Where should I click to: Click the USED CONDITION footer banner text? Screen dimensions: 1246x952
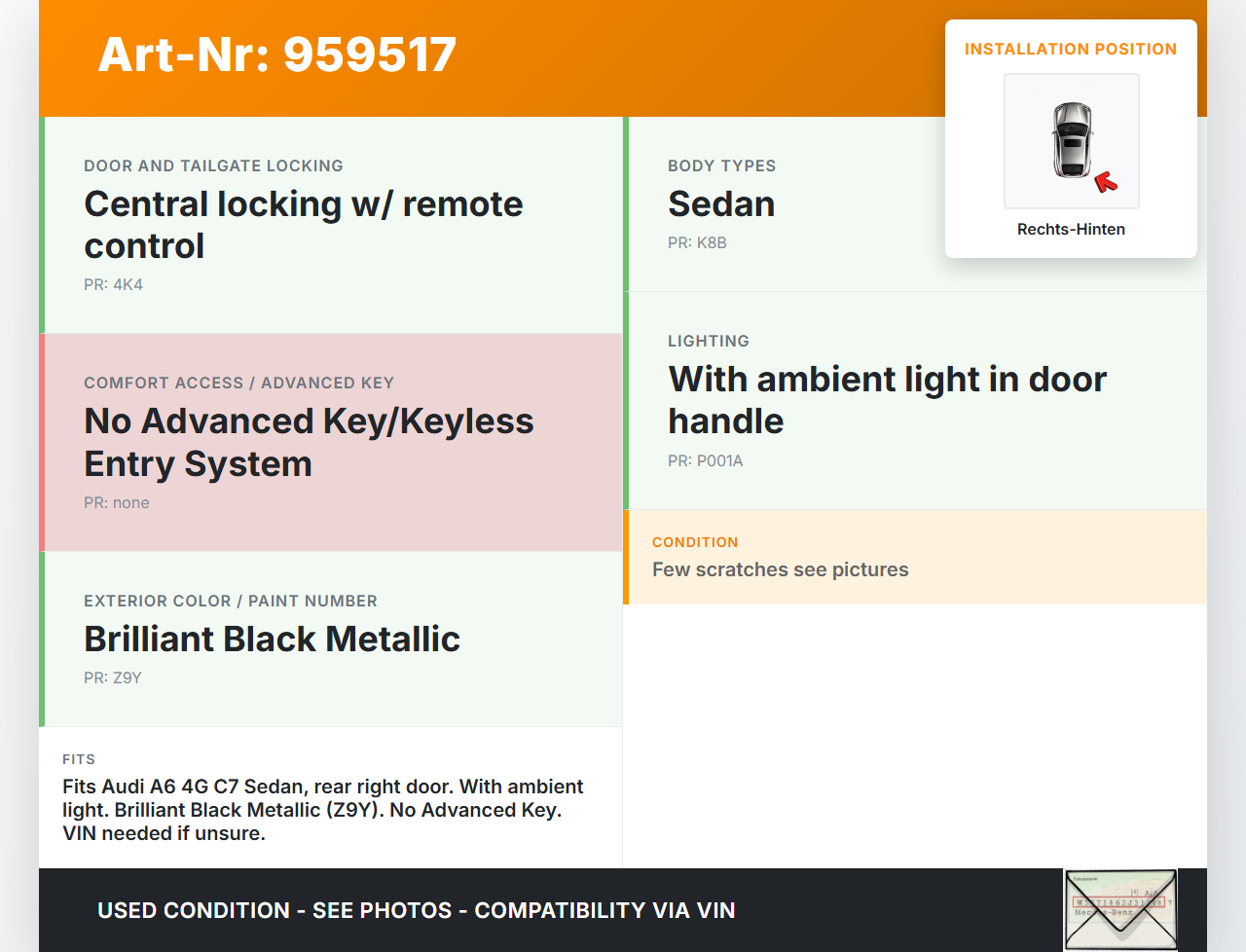tap(416, 910)
